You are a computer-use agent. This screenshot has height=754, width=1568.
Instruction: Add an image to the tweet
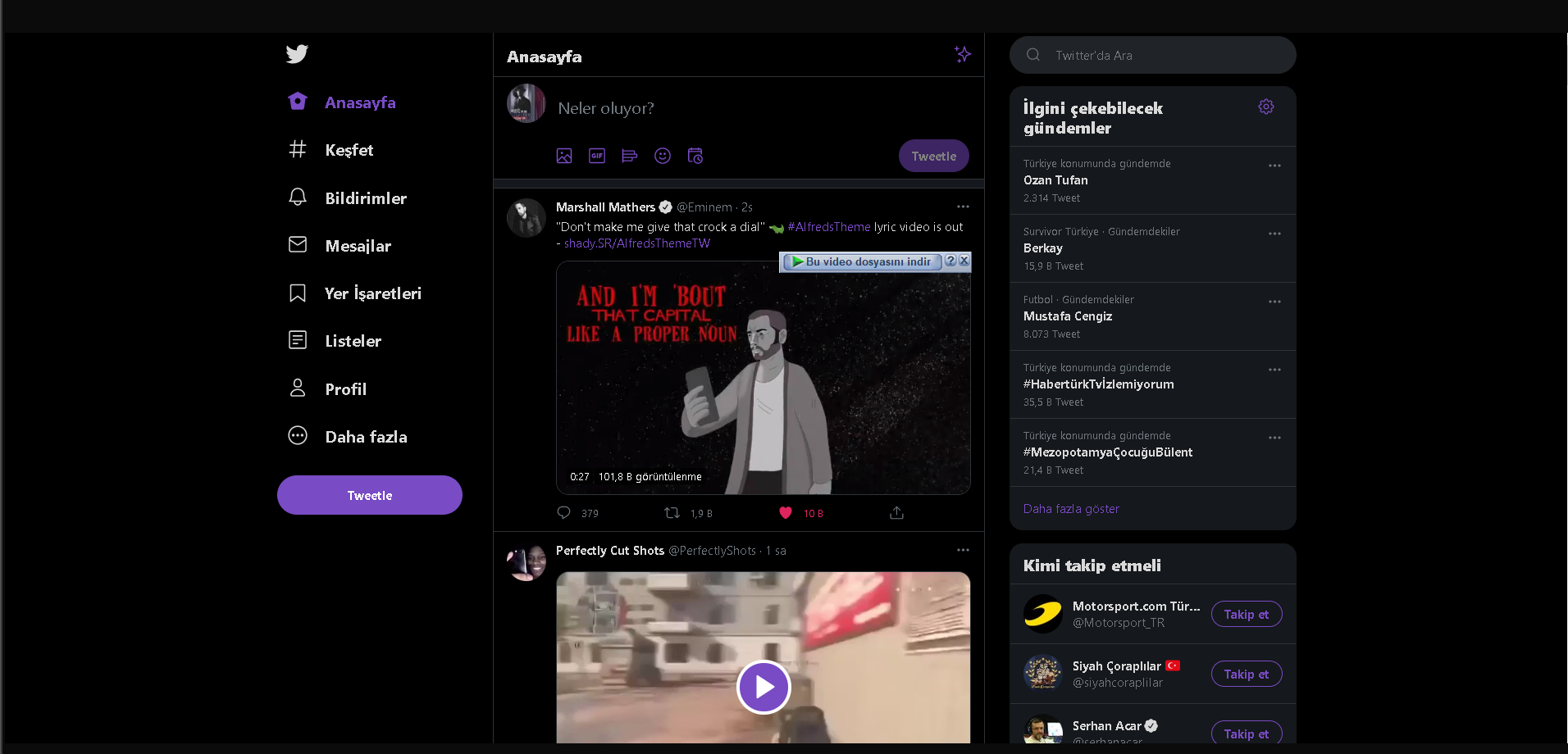click(x=564, y=156)
